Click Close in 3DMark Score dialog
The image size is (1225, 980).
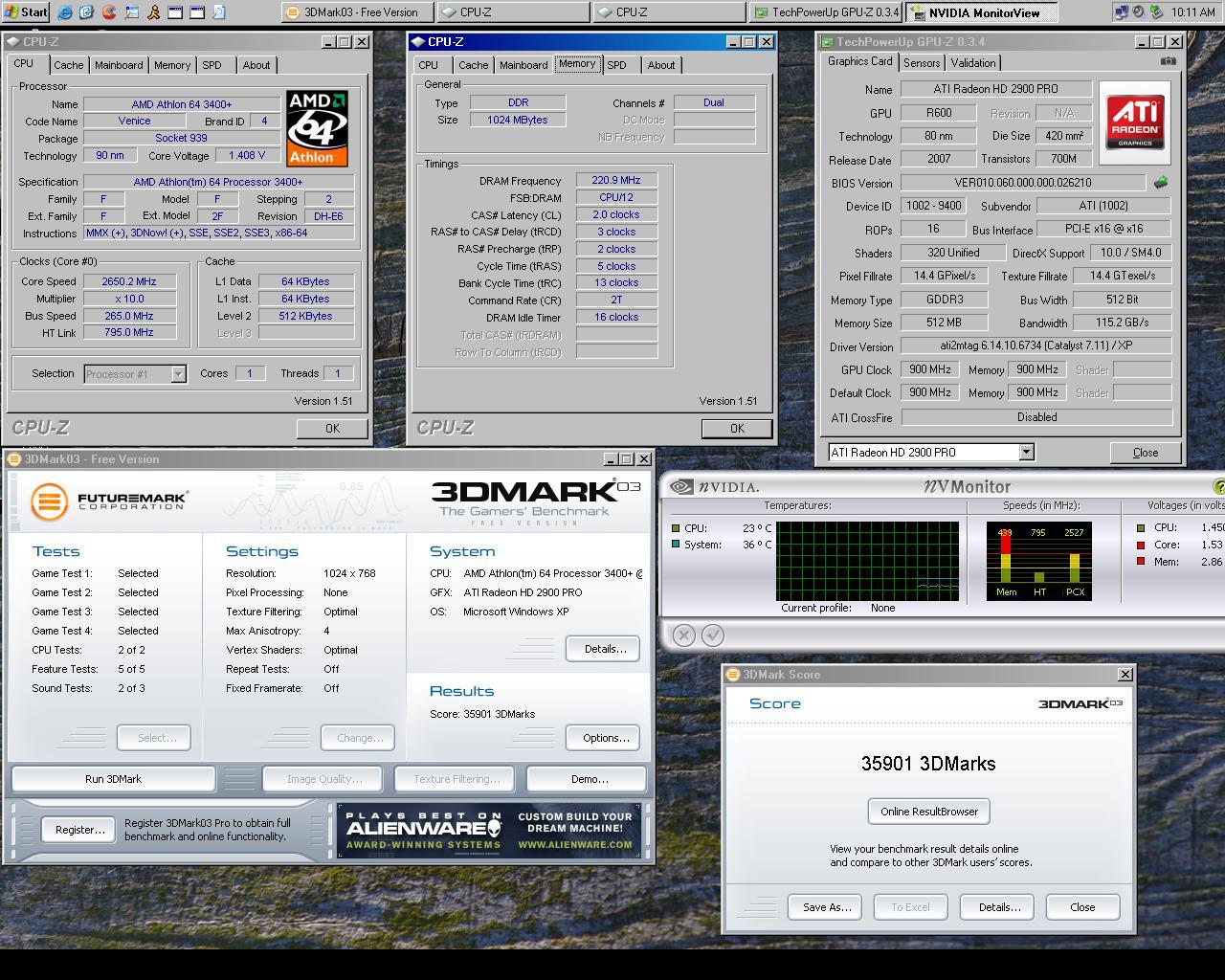[x=1082, y=907]
